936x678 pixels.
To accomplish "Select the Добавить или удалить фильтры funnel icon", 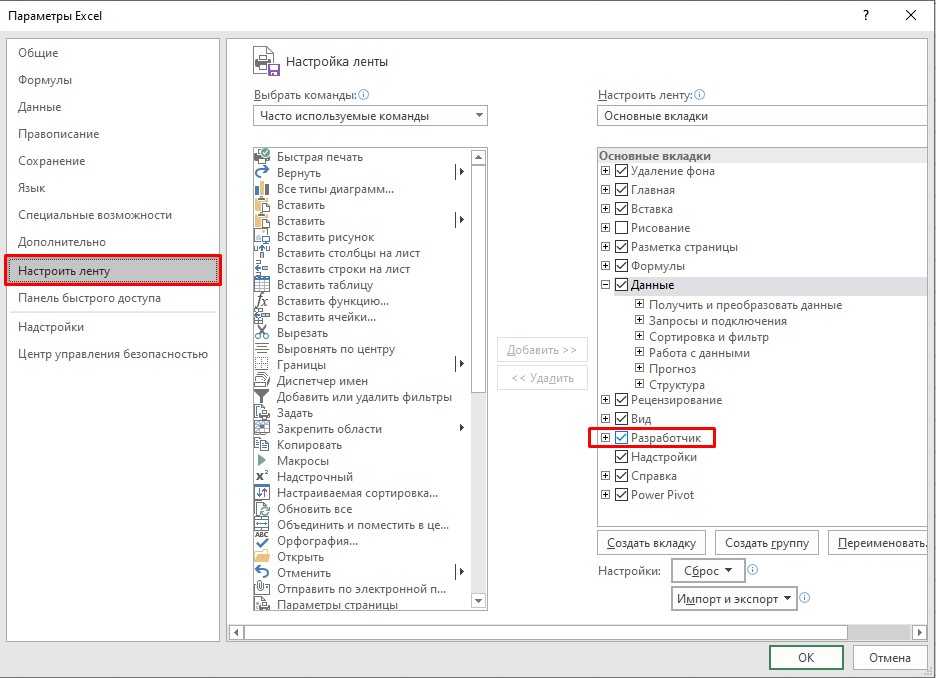I will tap(263, 397).
